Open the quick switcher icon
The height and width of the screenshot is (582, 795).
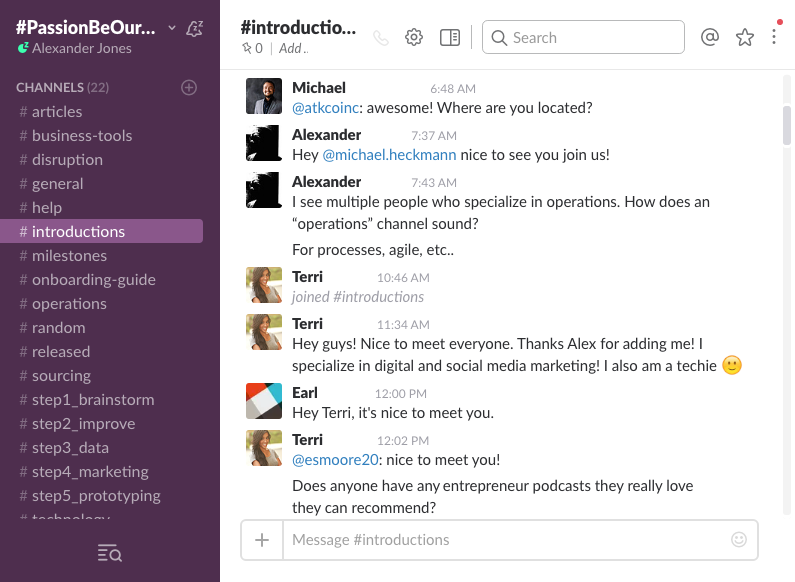pos(110,553)
